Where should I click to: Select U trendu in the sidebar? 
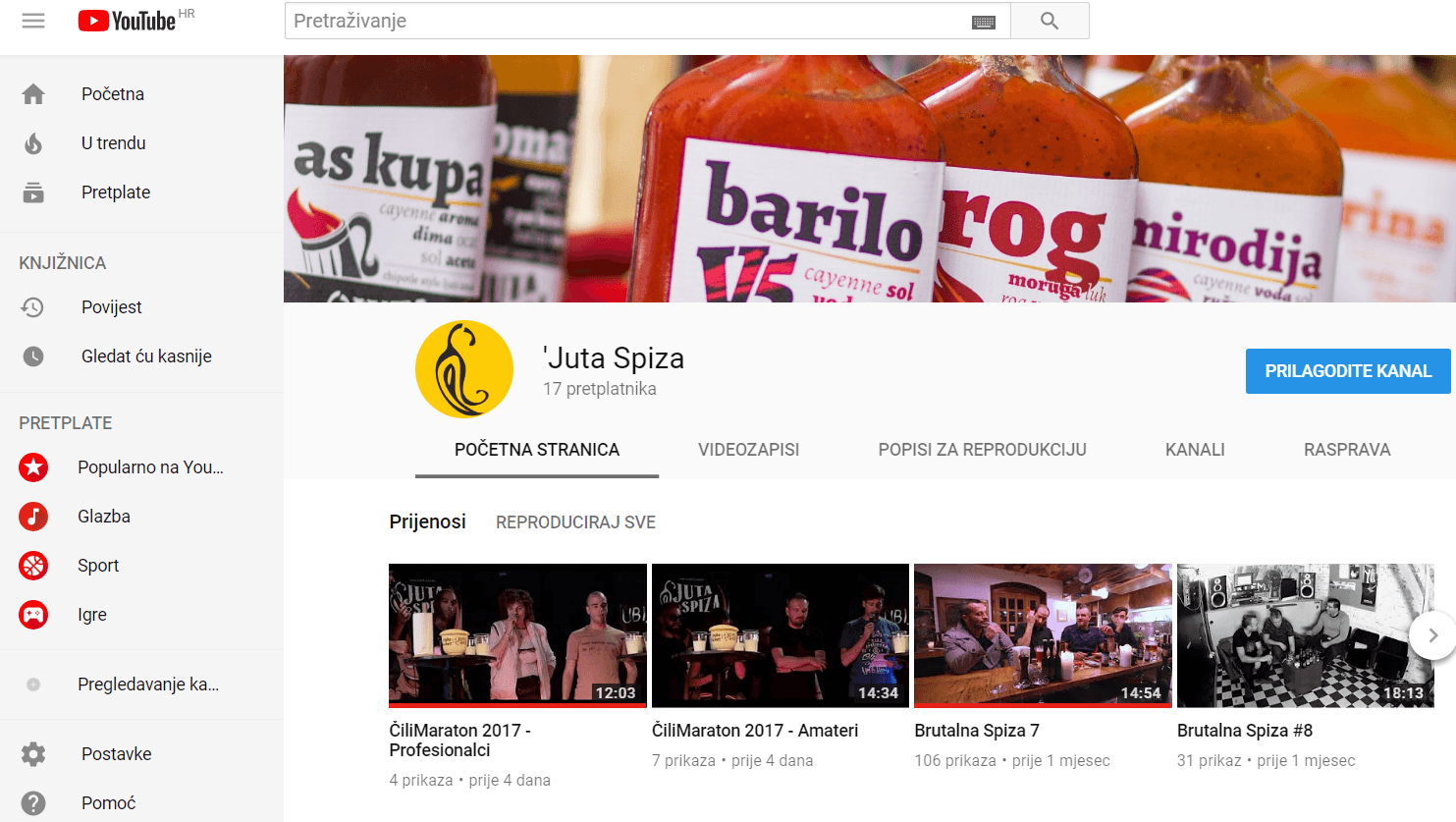(113, 143)
